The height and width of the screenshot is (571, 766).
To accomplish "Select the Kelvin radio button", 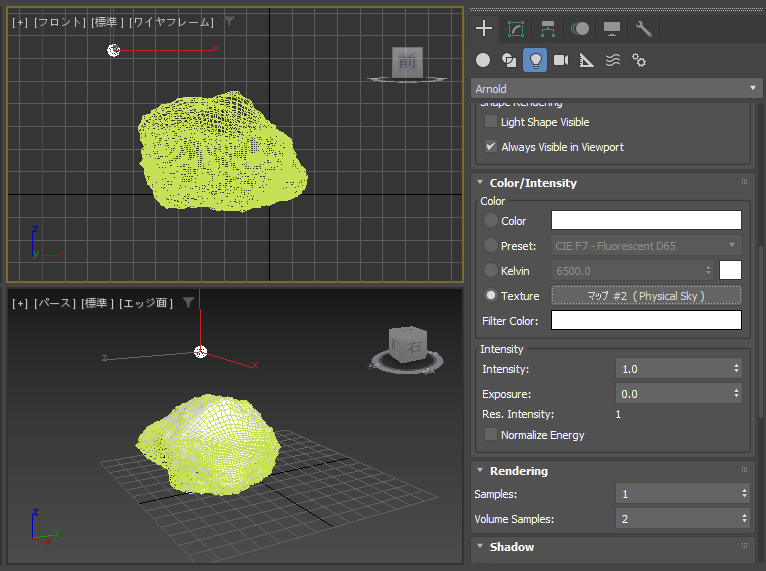I will point(490,270).
